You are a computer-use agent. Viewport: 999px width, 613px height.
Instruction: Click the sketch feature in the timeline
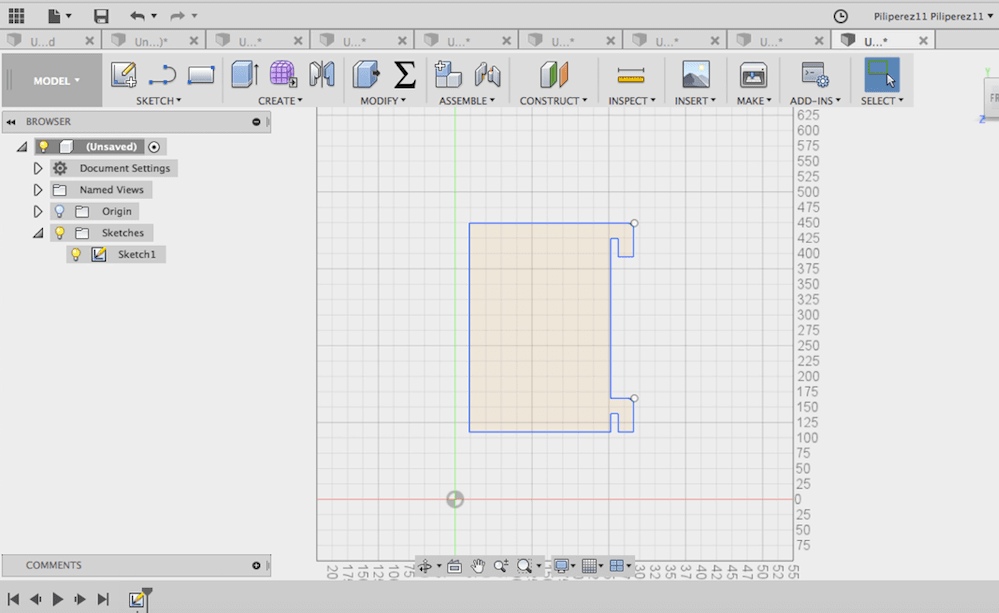tap(137, 599)
